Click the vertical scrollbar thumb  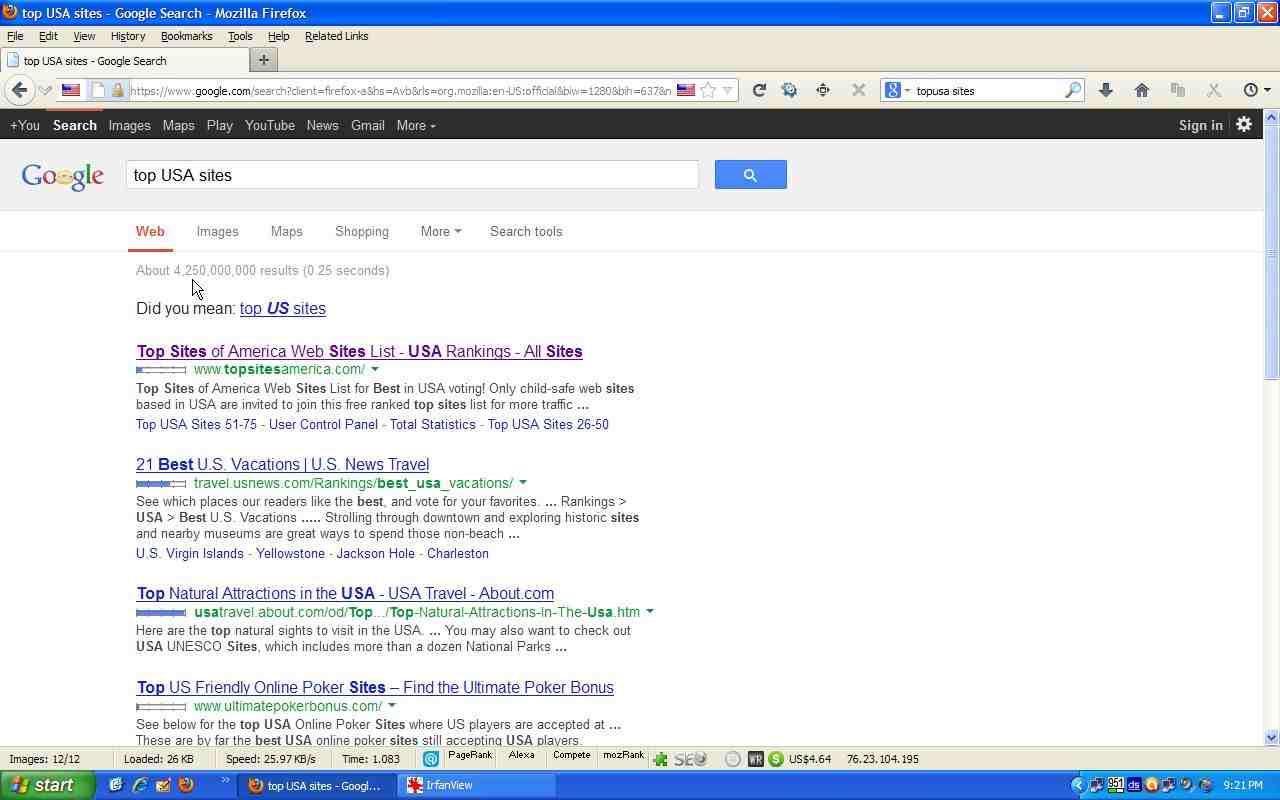click(1272, 255)
